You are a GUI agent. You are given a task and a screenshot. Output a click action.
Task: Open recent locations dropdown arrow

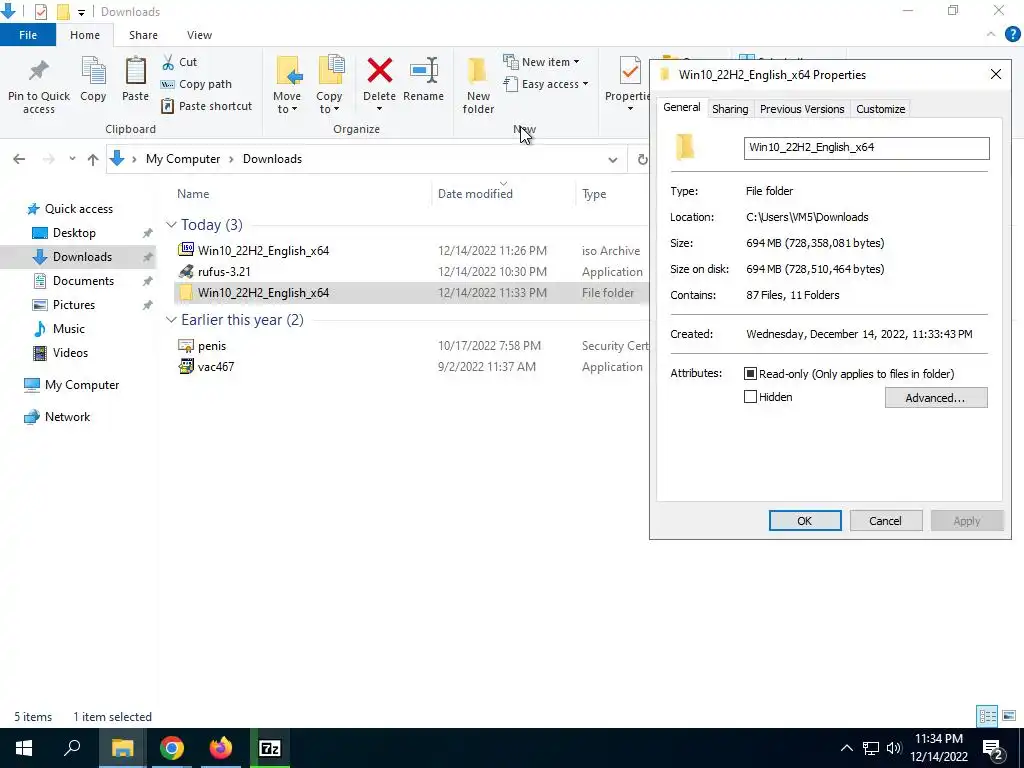72,159
